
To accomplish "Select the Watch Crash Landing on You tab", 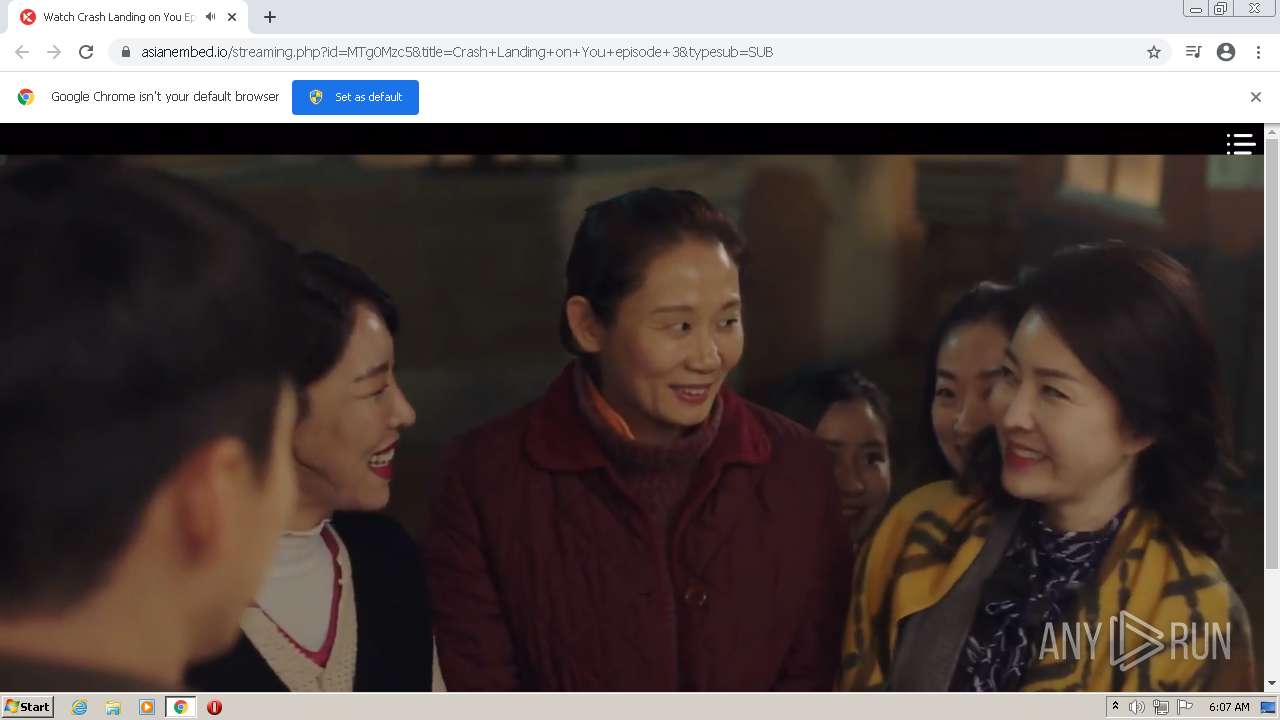I will pyautogui.click(x=130, y=17).
